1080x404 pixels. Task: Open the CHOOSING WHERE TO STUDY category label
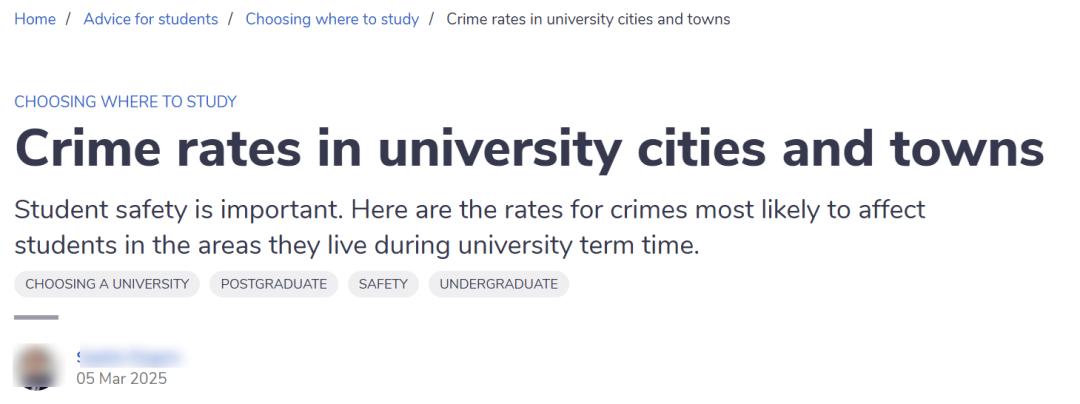[125, 102]
